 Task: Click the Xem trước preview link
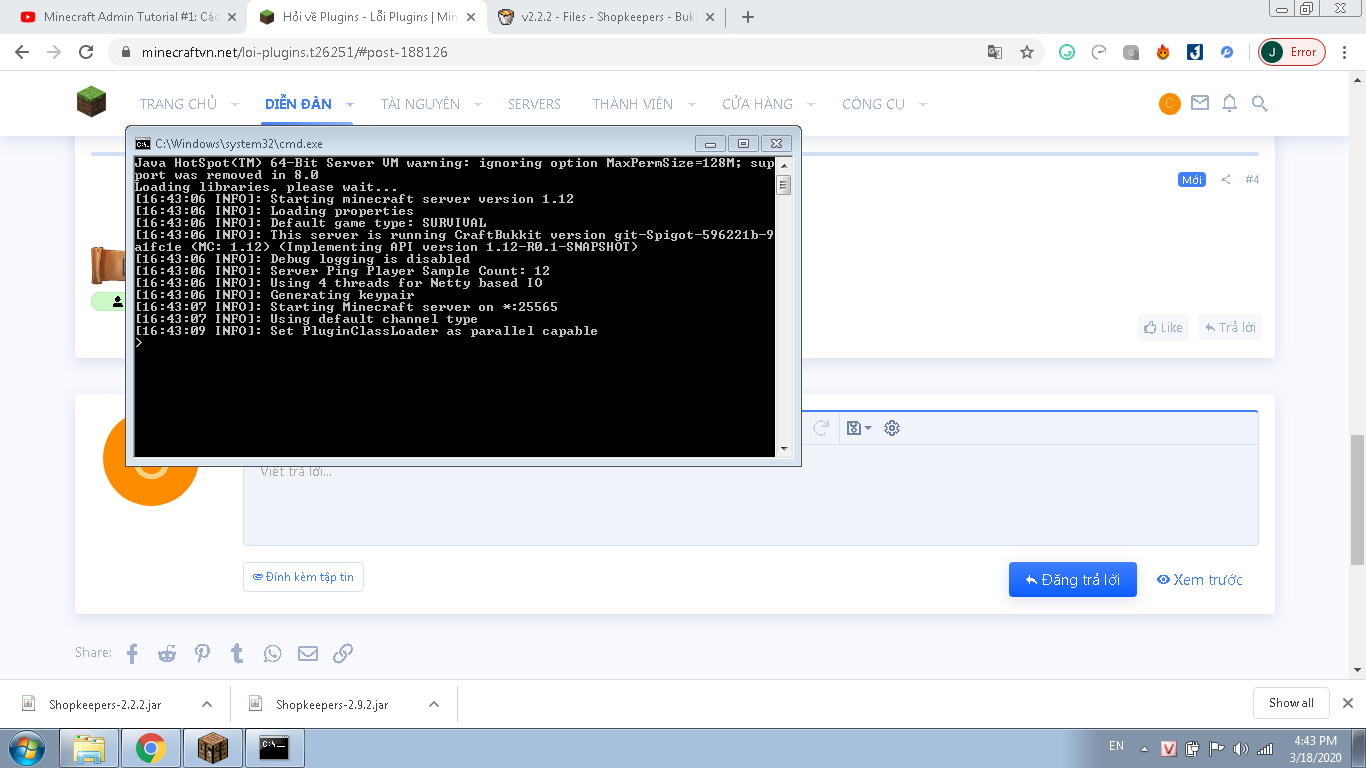tap(1199, 580)
